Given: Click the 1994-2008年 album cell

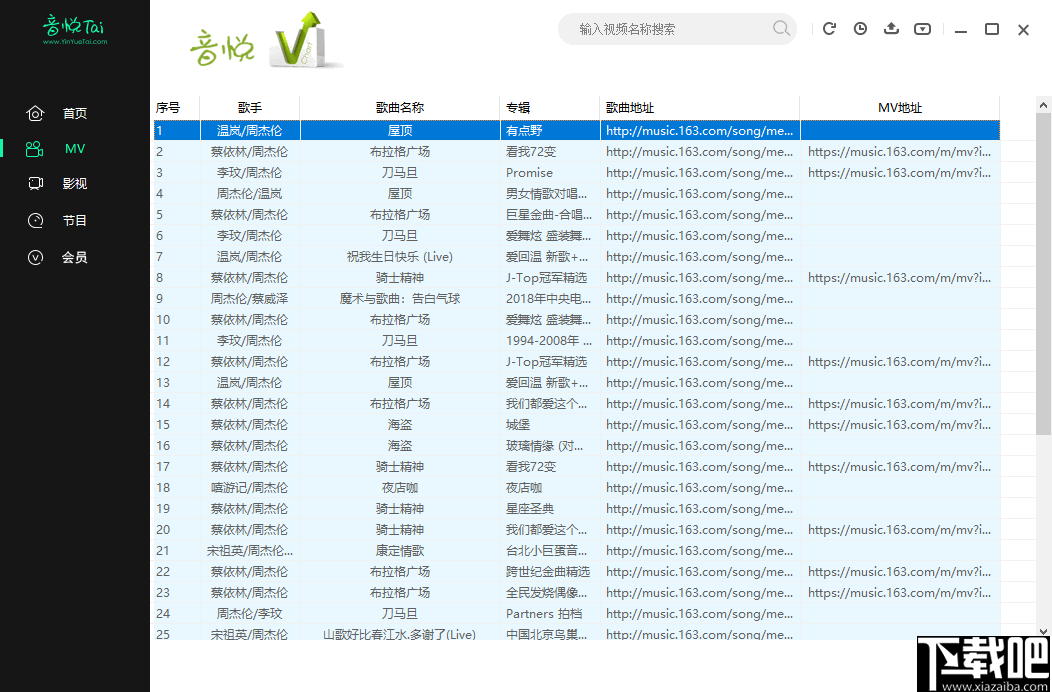Looking at the screenshot, I should 550,340.
